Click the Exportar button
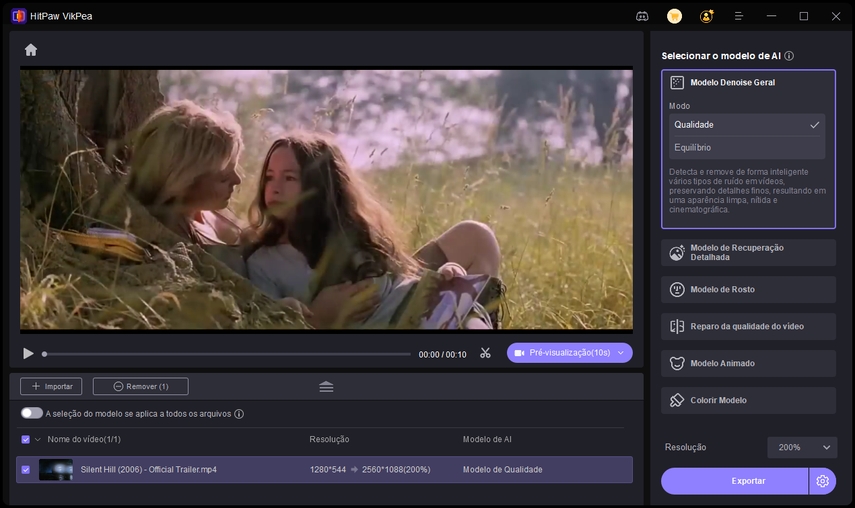Viewport: 855px width, 508px height. click(x=734, y=481)
